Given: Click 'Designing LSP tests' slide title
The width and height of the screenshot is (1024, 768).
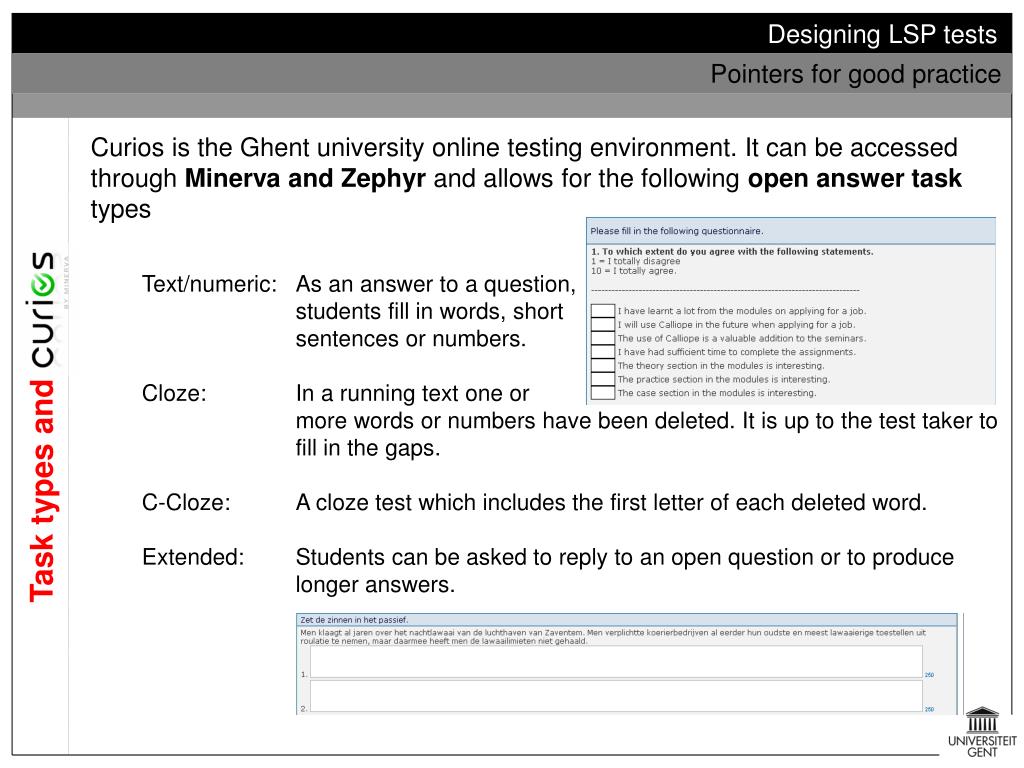Looking at the screenshot, I should pyautogui.click(x=882, y=35).
